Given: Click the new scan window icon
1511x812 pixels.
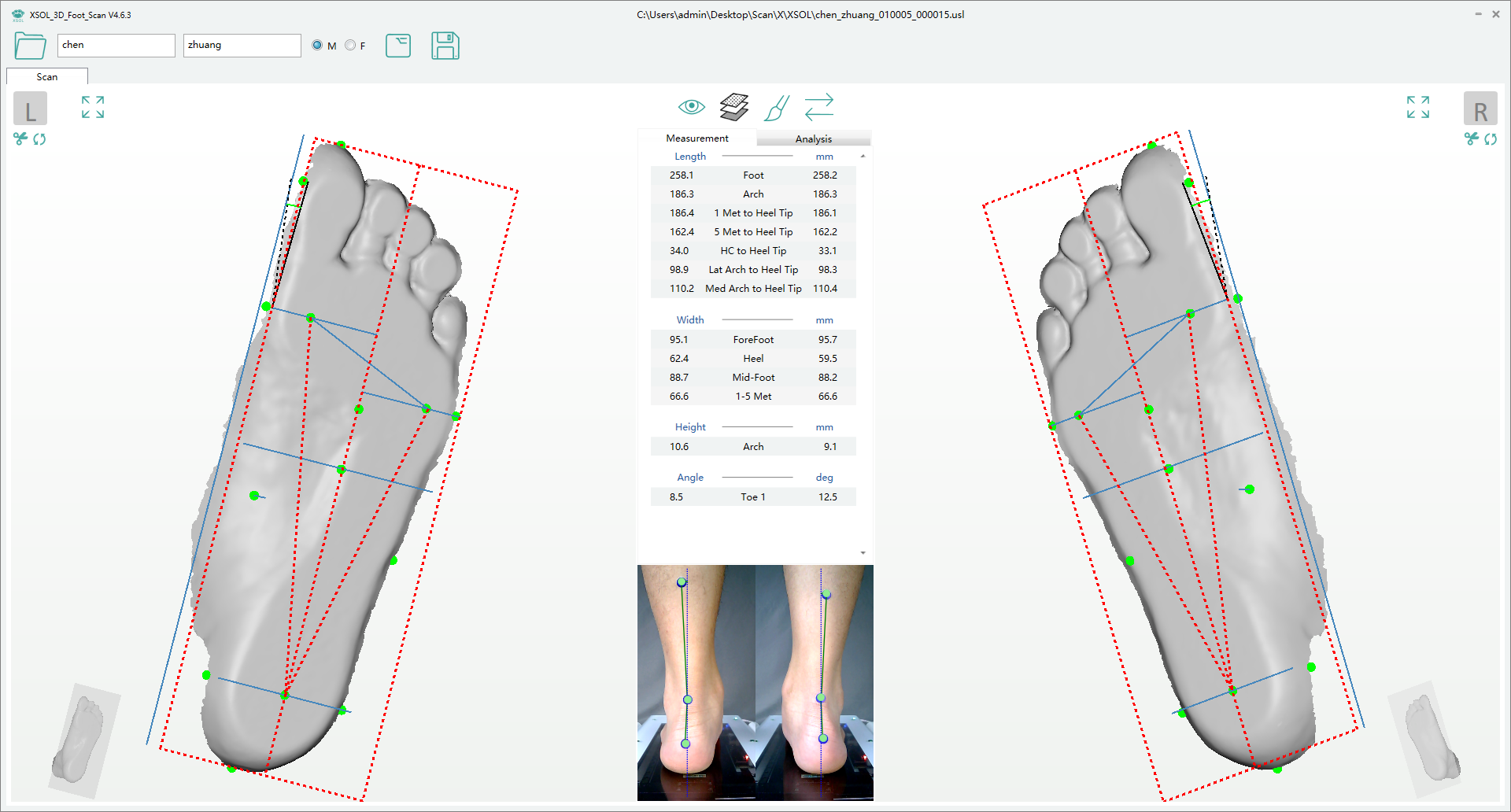Looking at the screenshot, I should (x=398, y=46).
